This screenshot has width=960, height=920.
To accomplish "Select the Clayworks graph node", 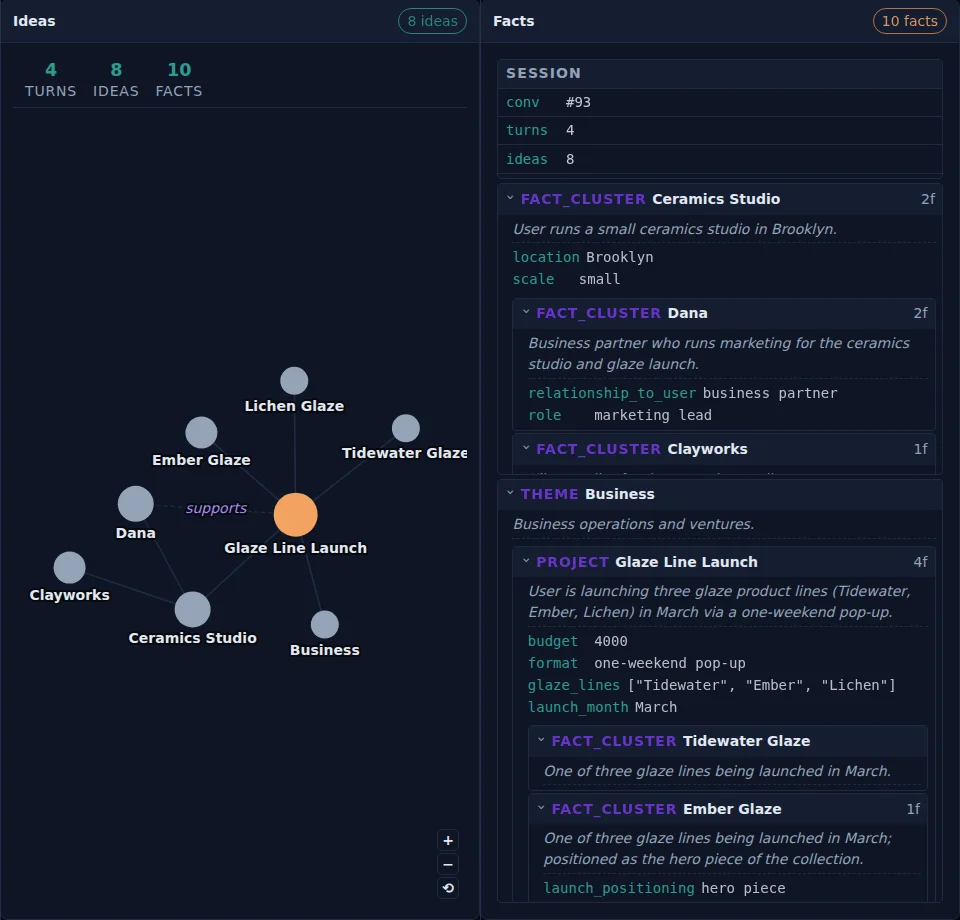I will (x=69, y=567).
